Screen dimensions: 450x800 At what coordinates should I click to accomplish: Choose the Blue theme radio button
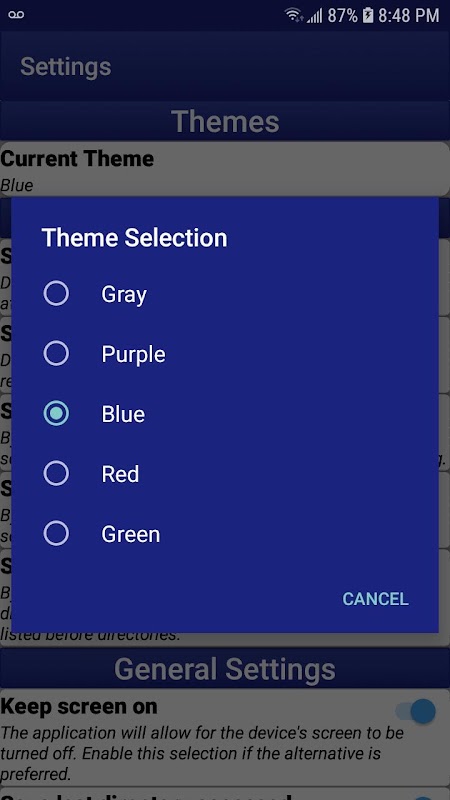(x=56, y=413)
